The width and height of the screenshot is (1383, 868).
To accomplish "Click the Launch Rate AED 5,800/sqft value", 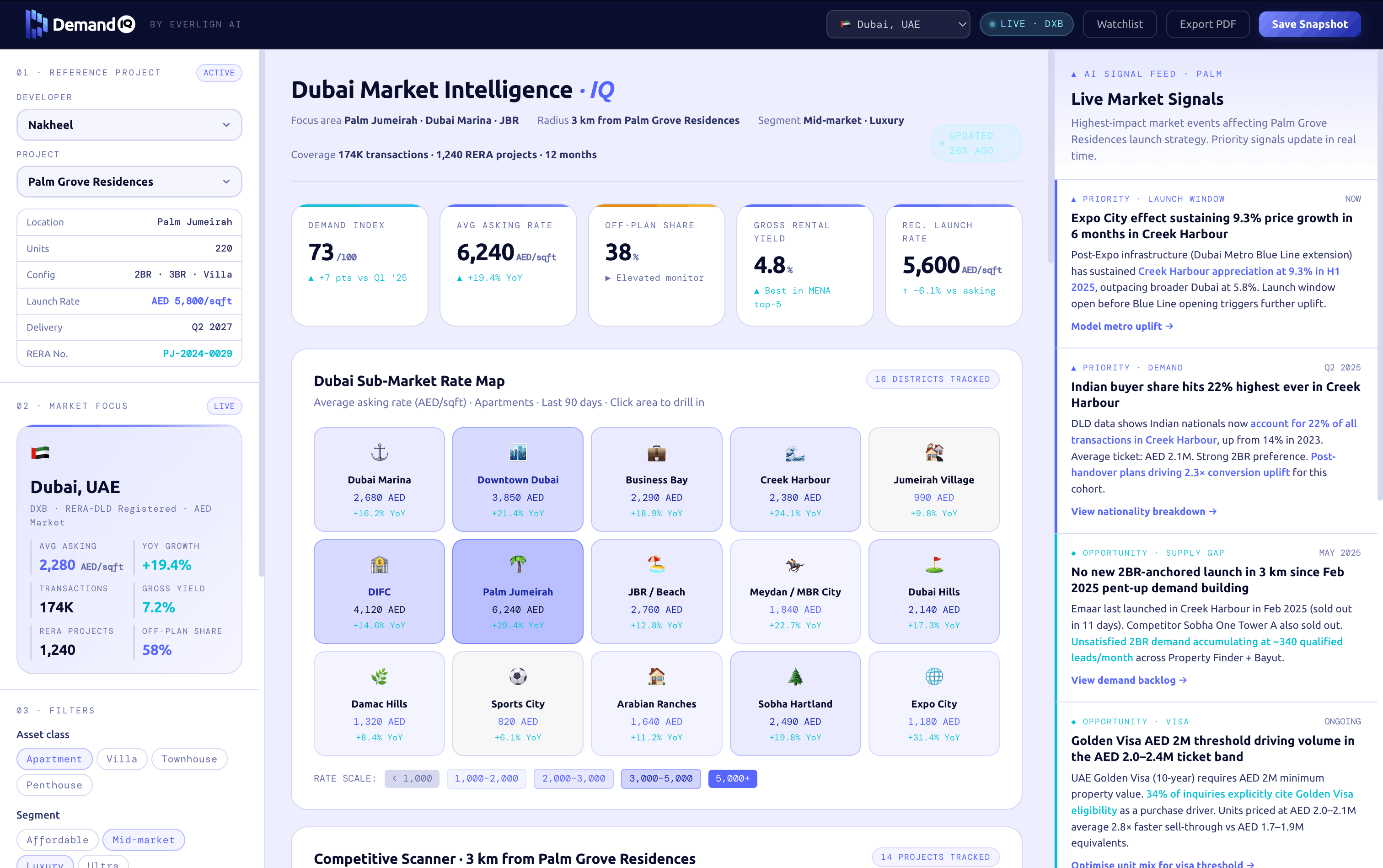I will click(x=192, y=301).
